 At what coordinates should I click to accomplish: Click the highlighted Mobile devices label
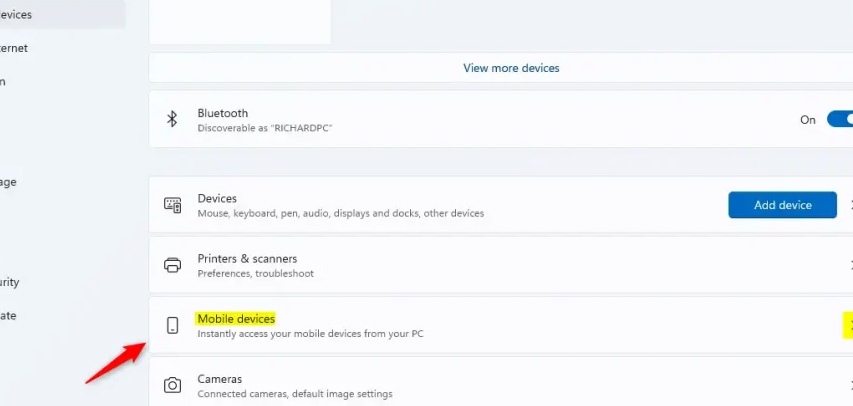click(x=236, y=319)
